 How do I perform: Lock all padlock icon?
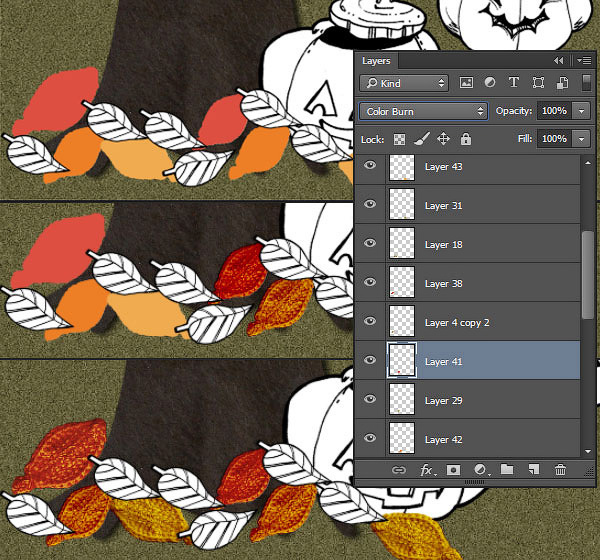point(466,139)
